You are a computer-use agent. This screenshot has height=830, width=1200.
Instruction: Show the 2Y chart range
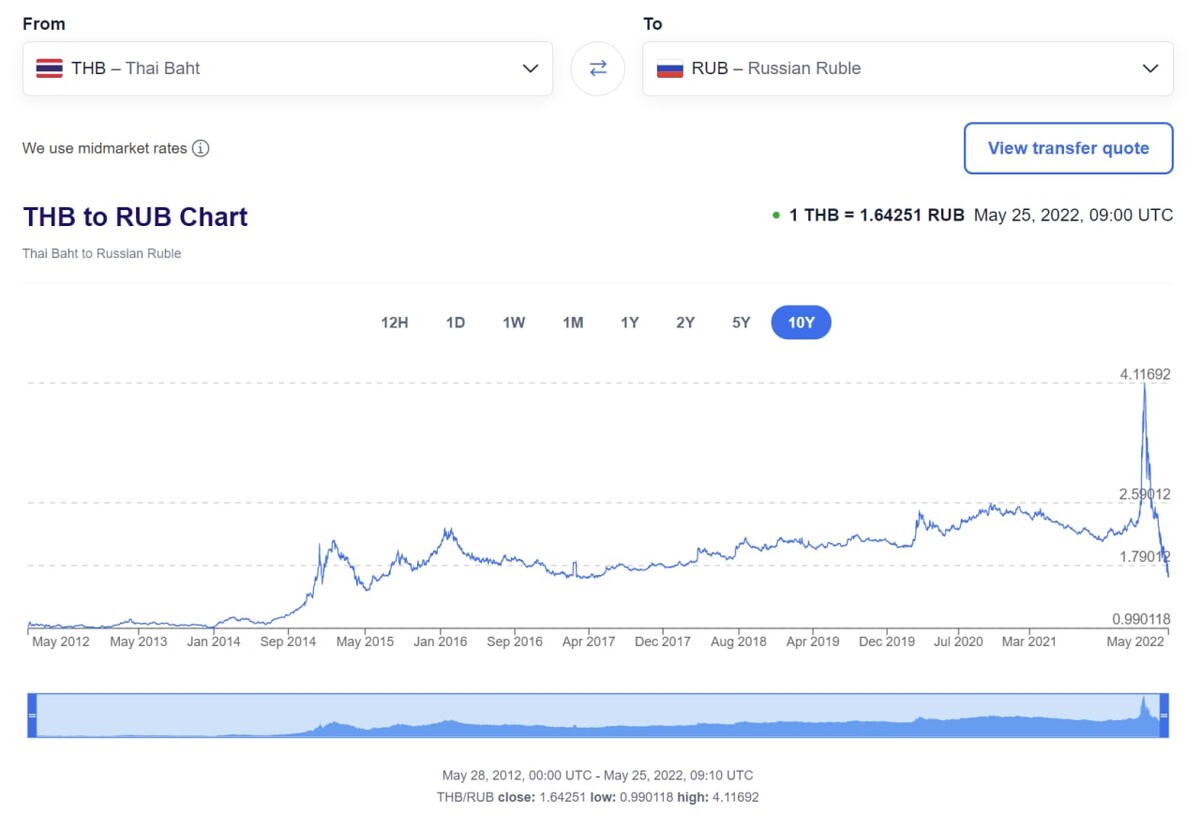685,322
